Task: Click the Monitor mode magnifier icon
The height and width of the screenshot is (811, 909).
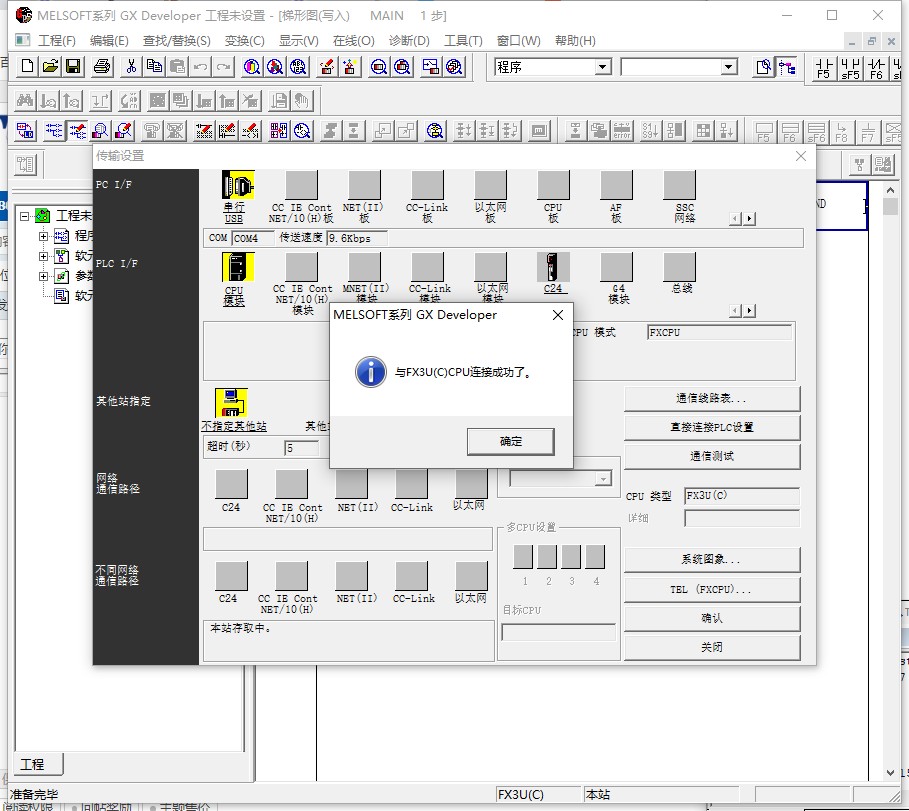Action: (x=100, y=130)
